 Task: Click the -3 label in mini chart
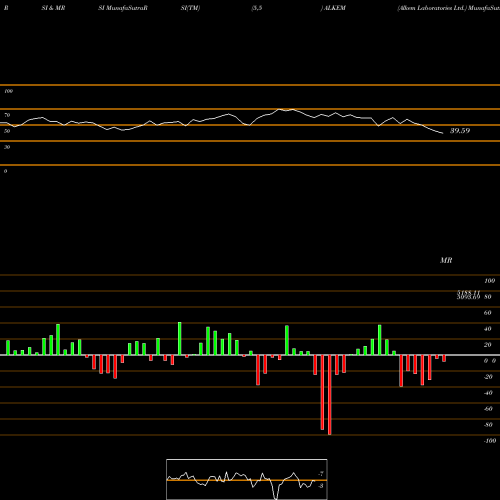tap(321, 486)
